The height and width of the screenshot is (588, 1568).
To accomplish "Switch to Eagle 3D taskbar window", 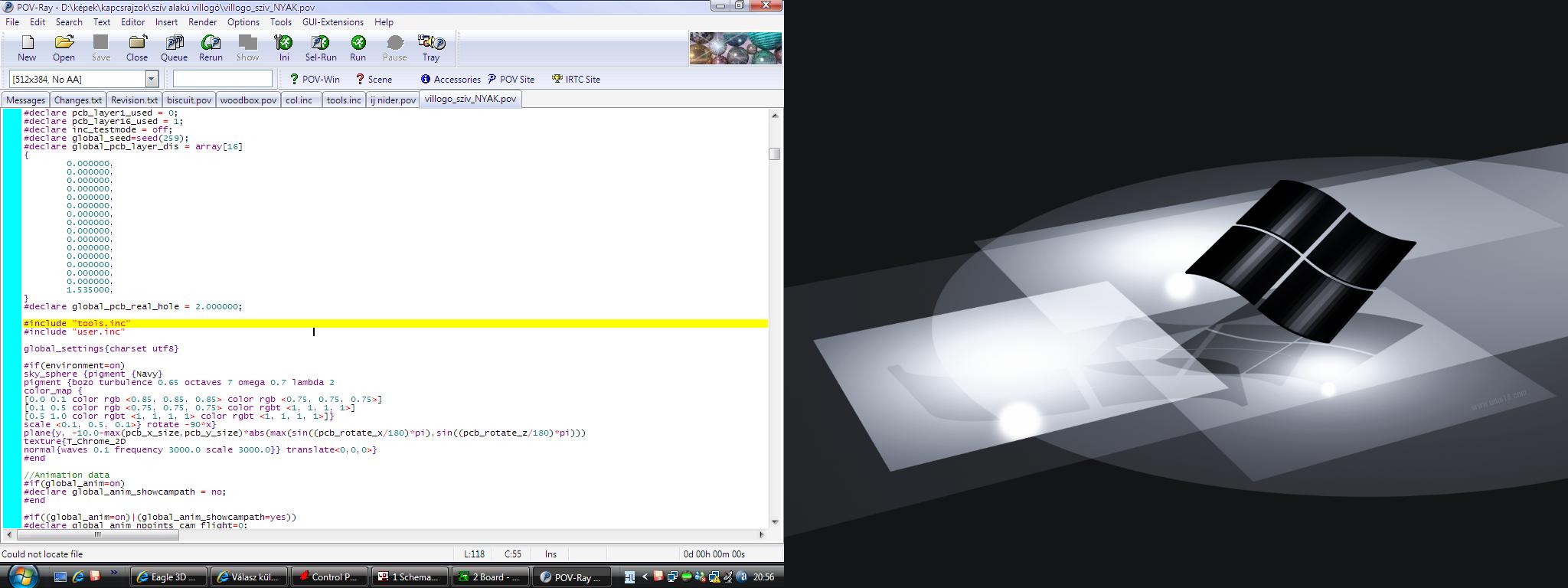I will [169, 577].
